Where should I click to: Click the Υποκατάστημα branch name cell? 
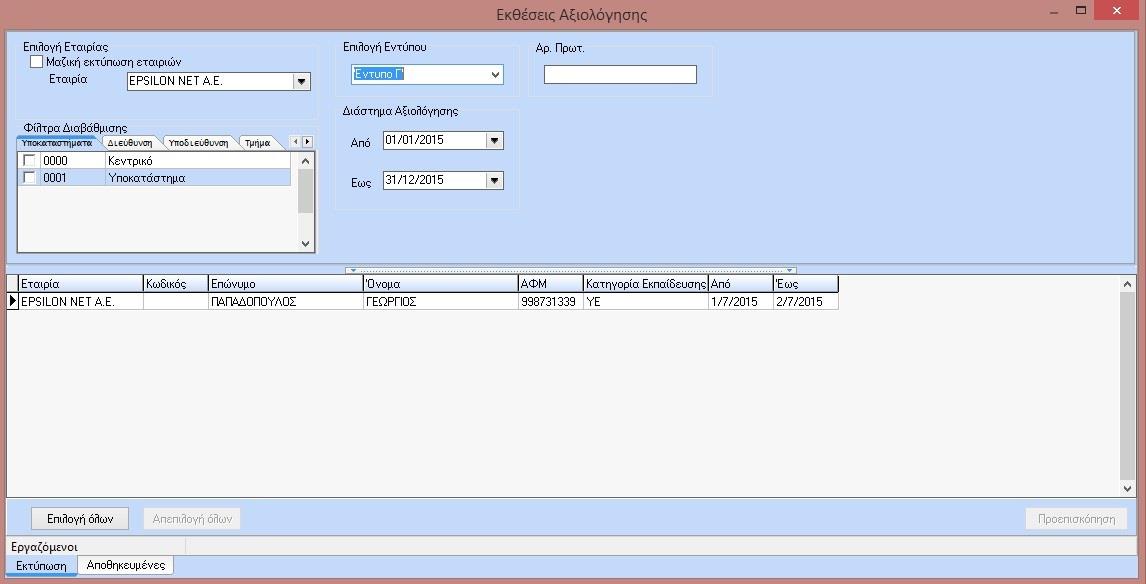198,178
